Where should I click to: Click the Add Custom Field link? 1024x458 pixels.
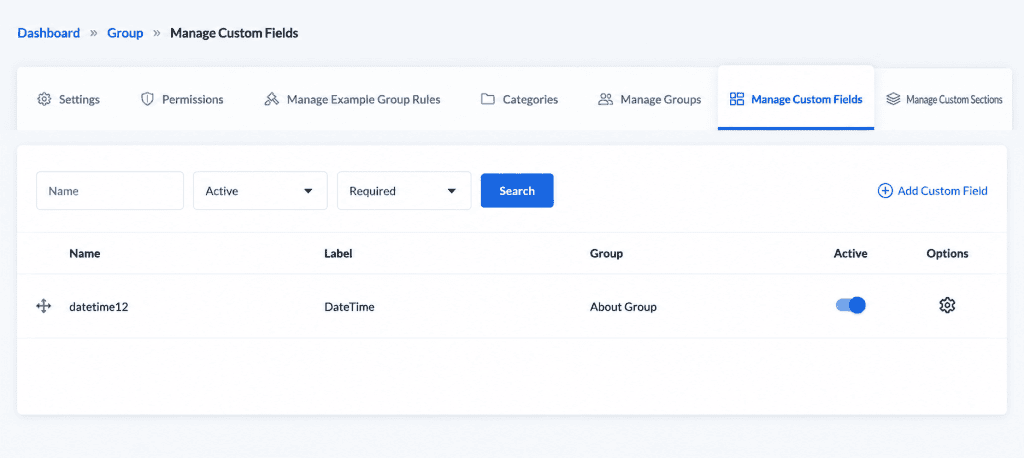933,191
